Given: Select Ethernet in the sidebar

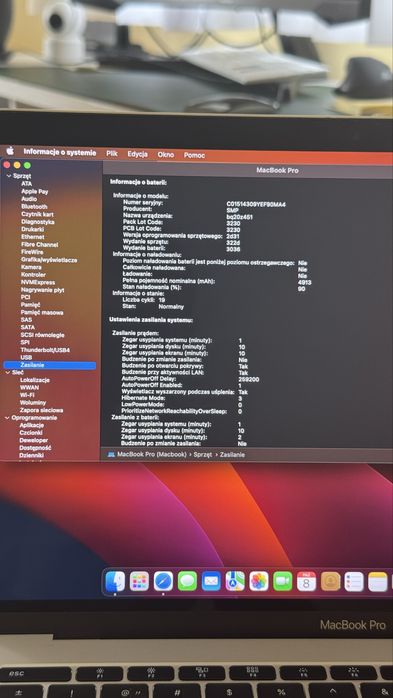Looking at the screenshot, I should (x=32, y=237).
